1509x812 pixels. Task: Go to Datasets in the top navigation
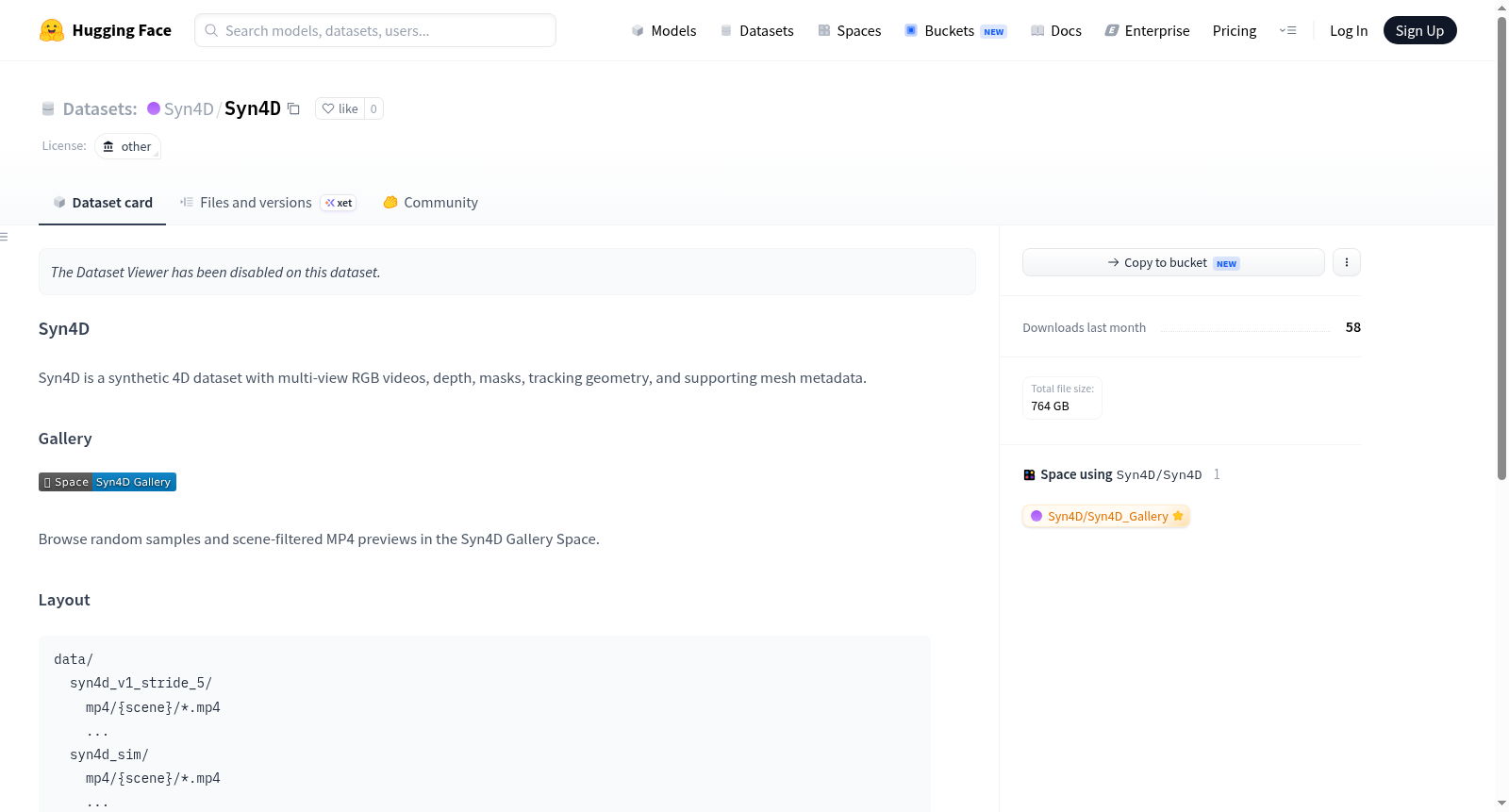pyautogui.click(x=757, y=30)
